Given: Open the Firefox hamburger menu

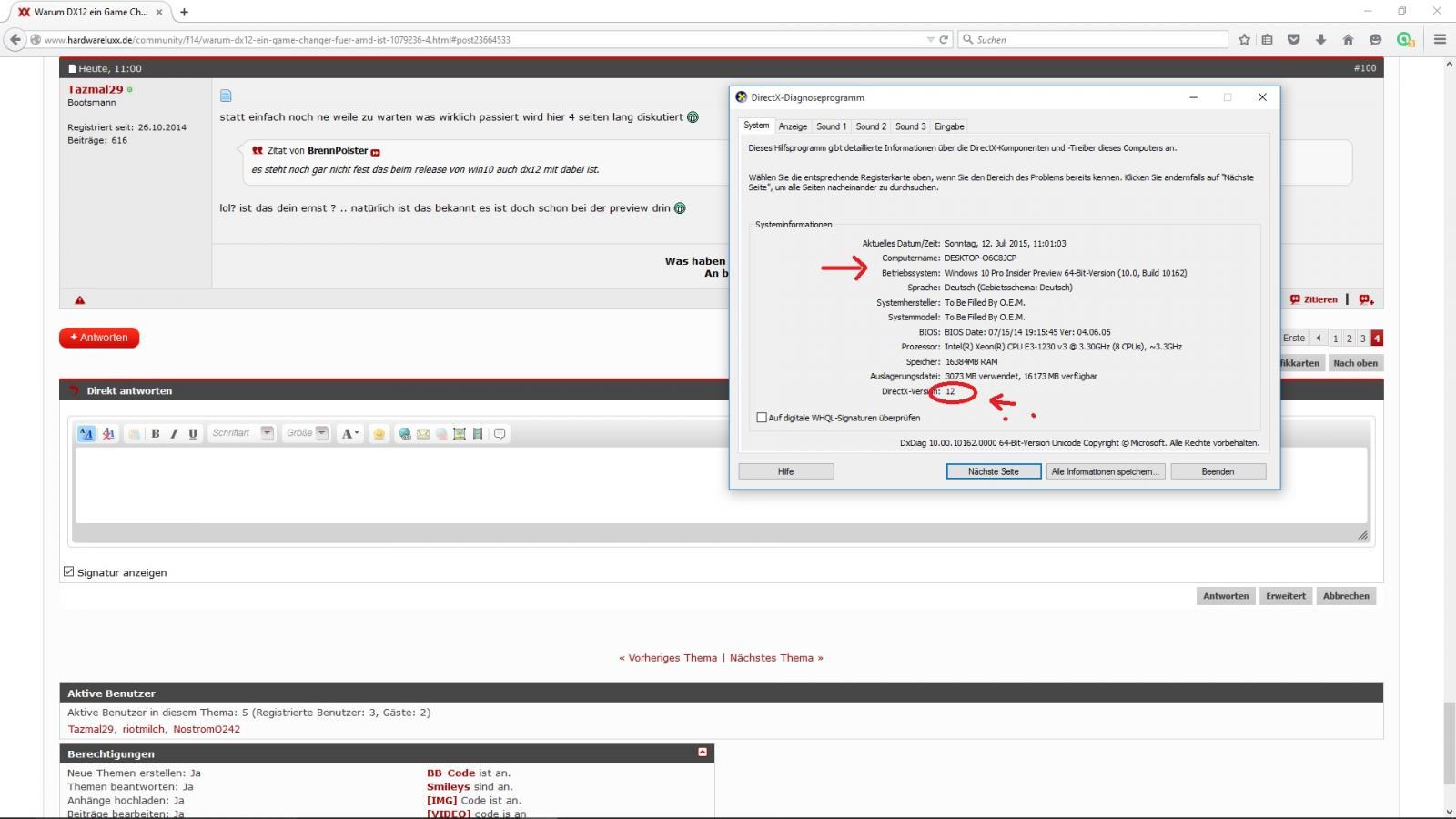Looking at the screenshot, I should click(1440, 39).
